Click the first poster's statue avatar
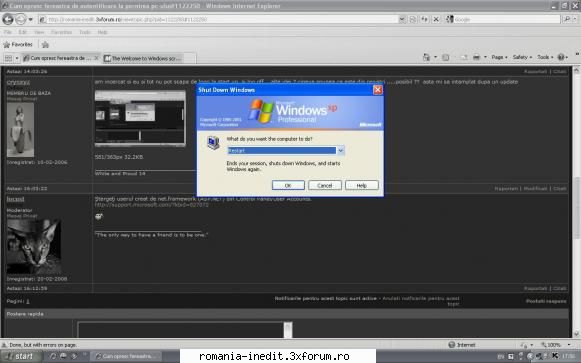This screenshot has width=581, height=363. pos(20,130)
